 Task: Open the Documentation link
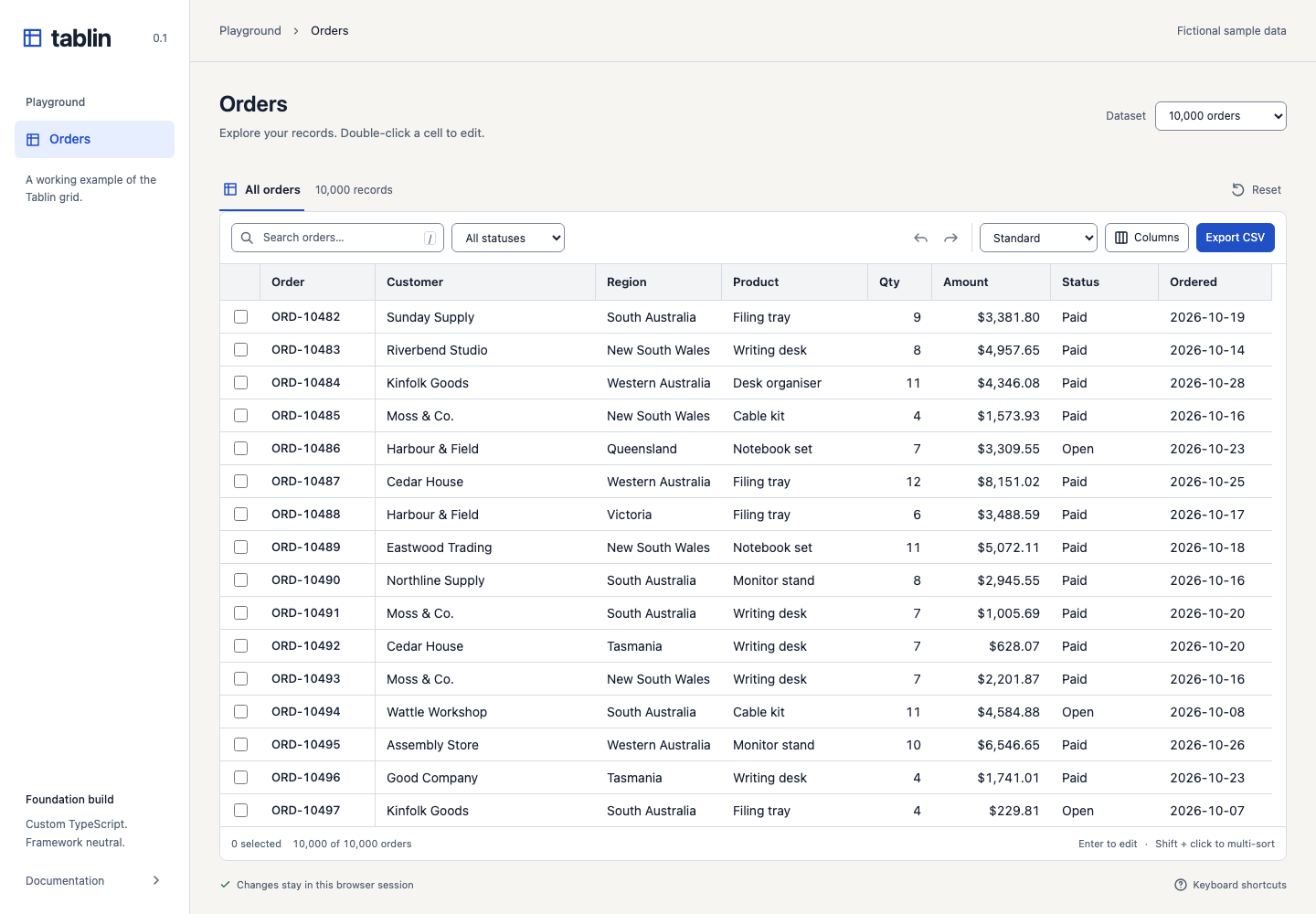point(94,881)
